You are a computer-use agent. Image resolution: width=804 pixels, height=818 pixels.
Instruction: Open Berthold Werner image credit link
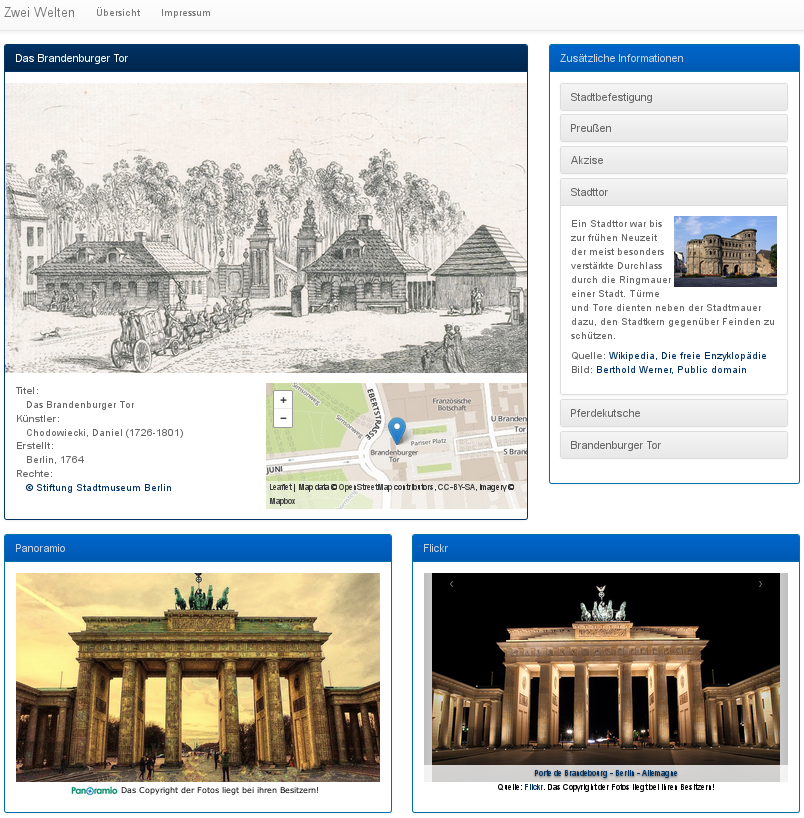point(671,370)
